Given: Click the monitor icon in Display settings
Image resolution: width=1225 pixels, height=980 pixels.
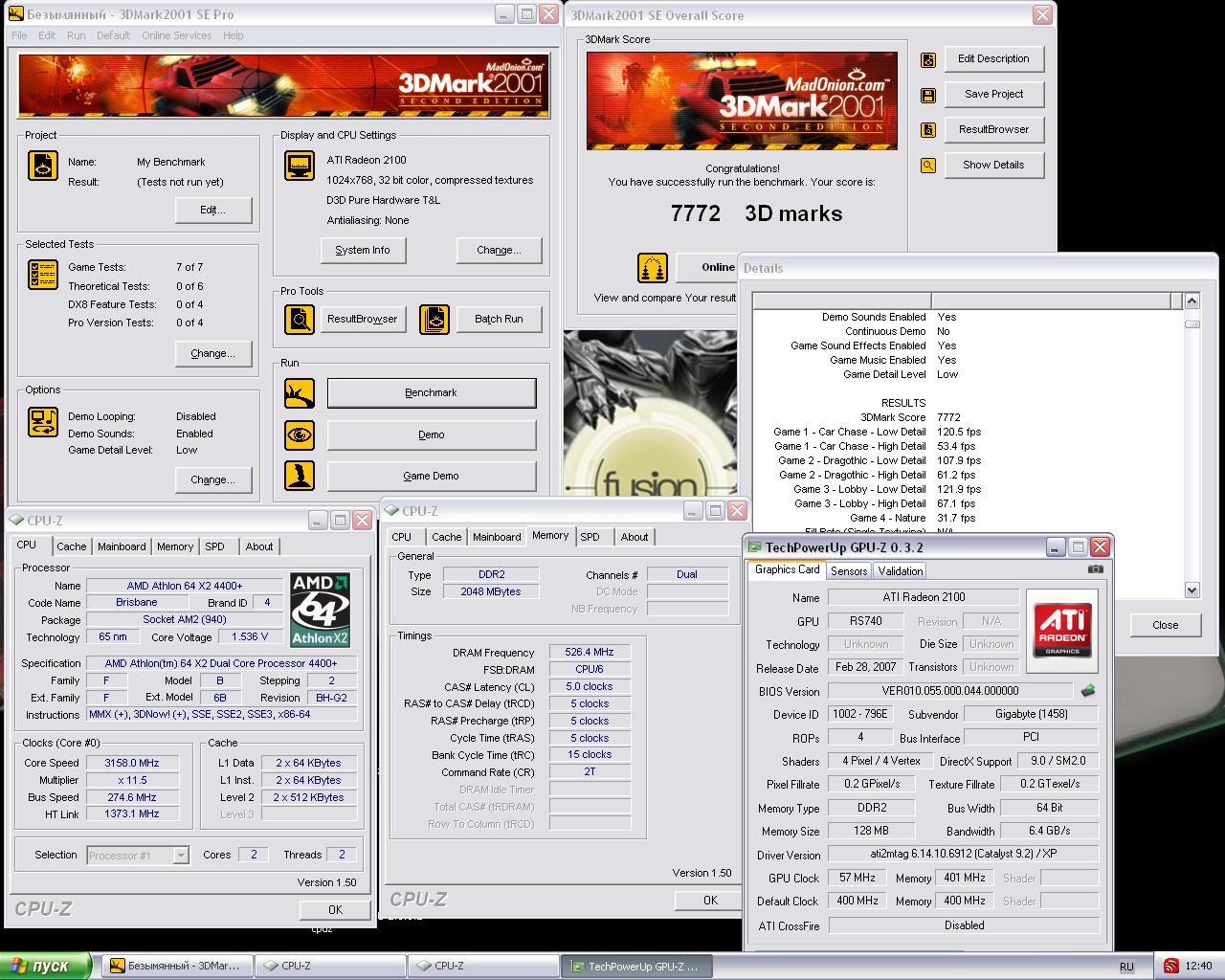Looking at the screenshot, I should coord(300,166).
